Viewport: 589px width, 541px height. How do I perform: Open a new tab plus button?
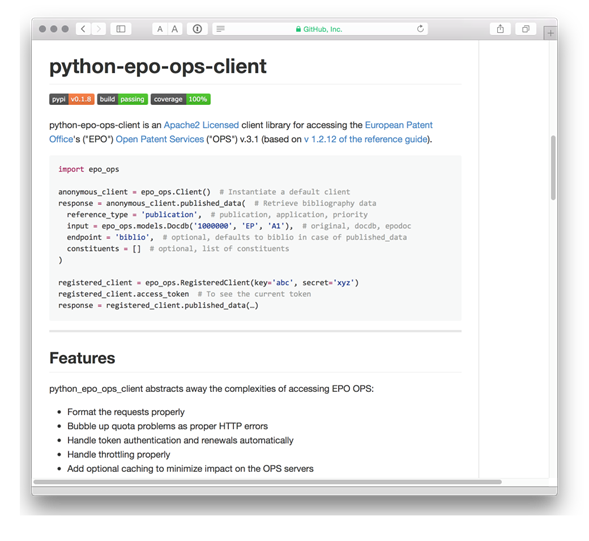tap(550, 33)
